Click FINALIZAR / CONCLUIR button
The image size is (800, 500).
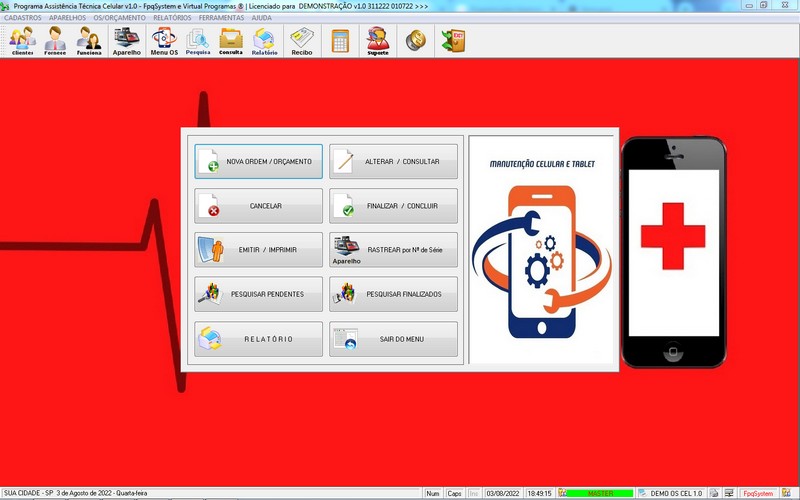pyautogui.click(x=393, y=206)
